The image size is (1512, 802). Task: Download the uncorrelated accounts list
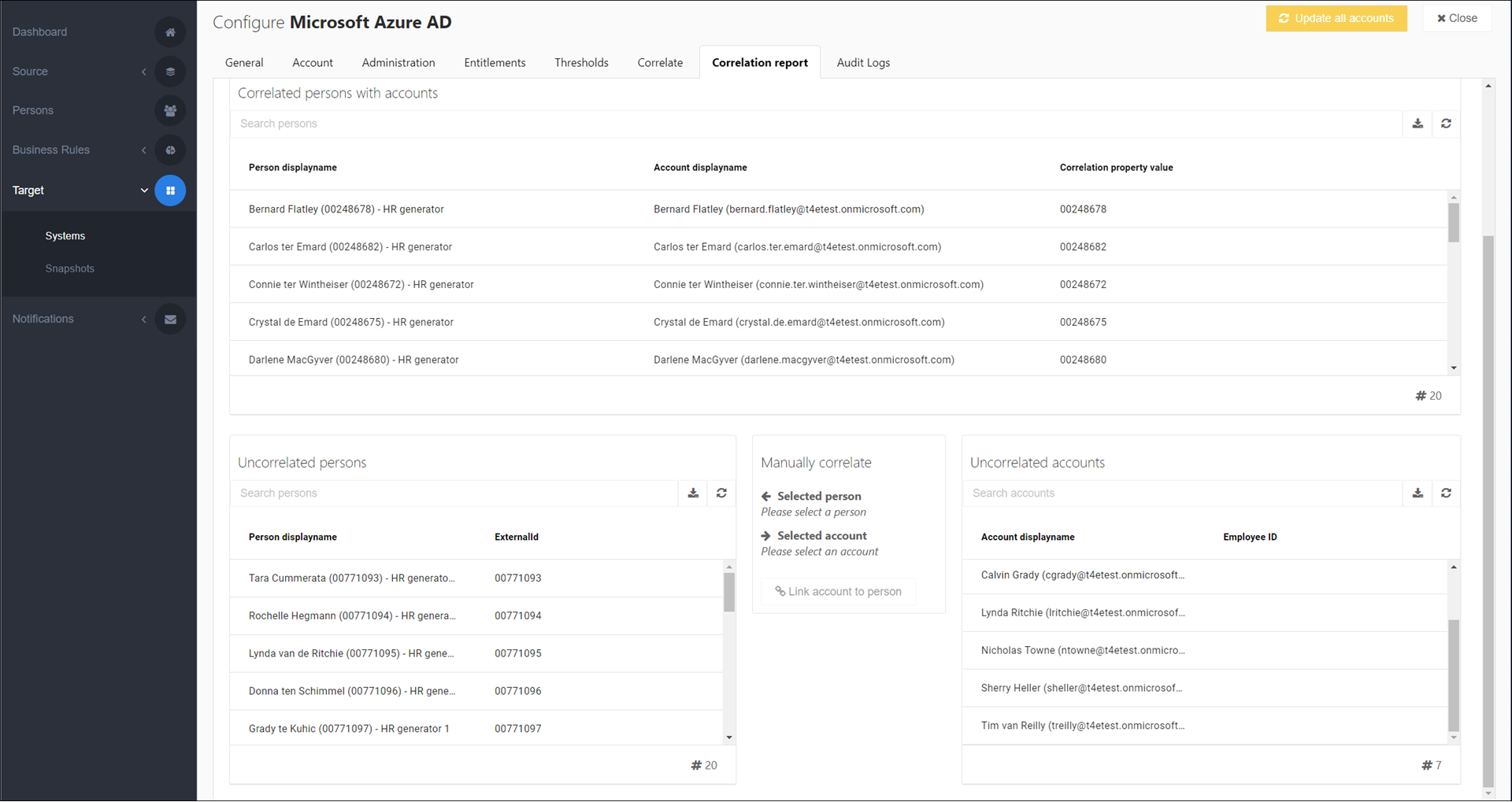tap(1417, 493)
